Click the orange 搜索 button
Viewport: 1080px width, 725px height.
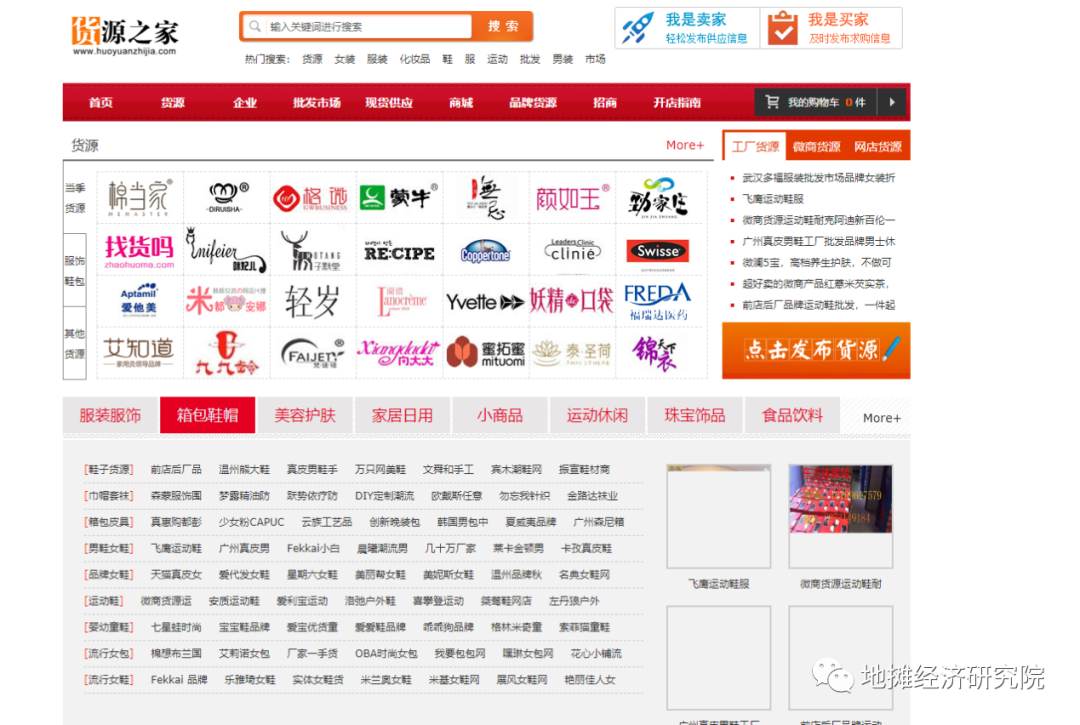[x=503, y=26]
